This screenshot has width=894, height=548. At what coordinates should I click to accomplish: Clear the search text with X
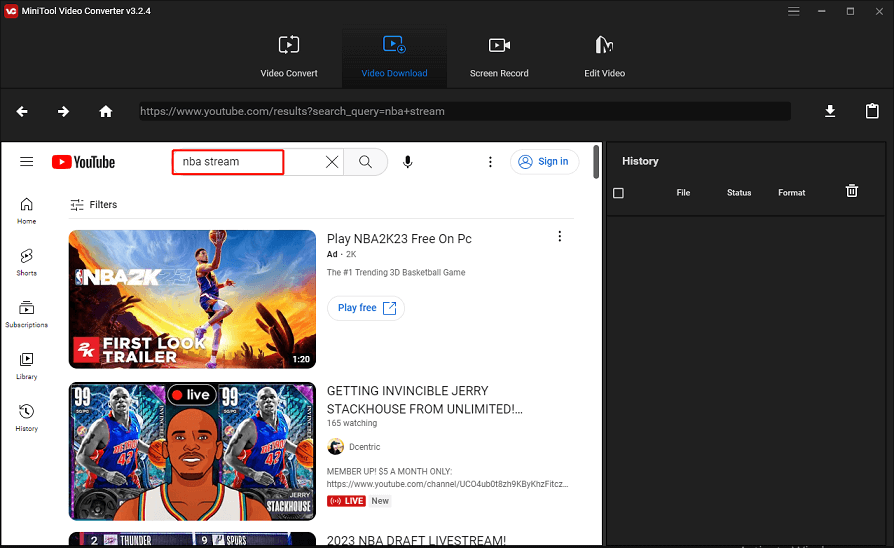click(332, 162)
